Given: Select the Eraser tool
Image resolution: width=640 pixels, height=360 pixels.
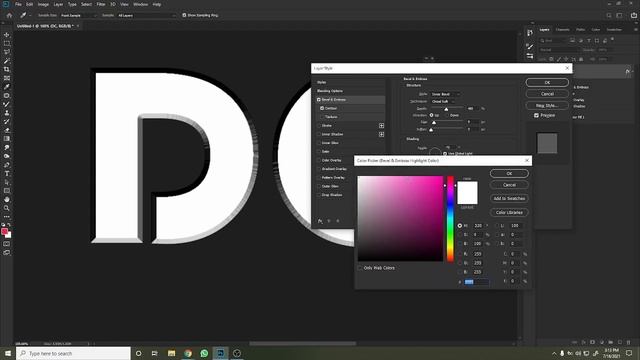Looking at the screenshot, I should click(x=7, y=130).
